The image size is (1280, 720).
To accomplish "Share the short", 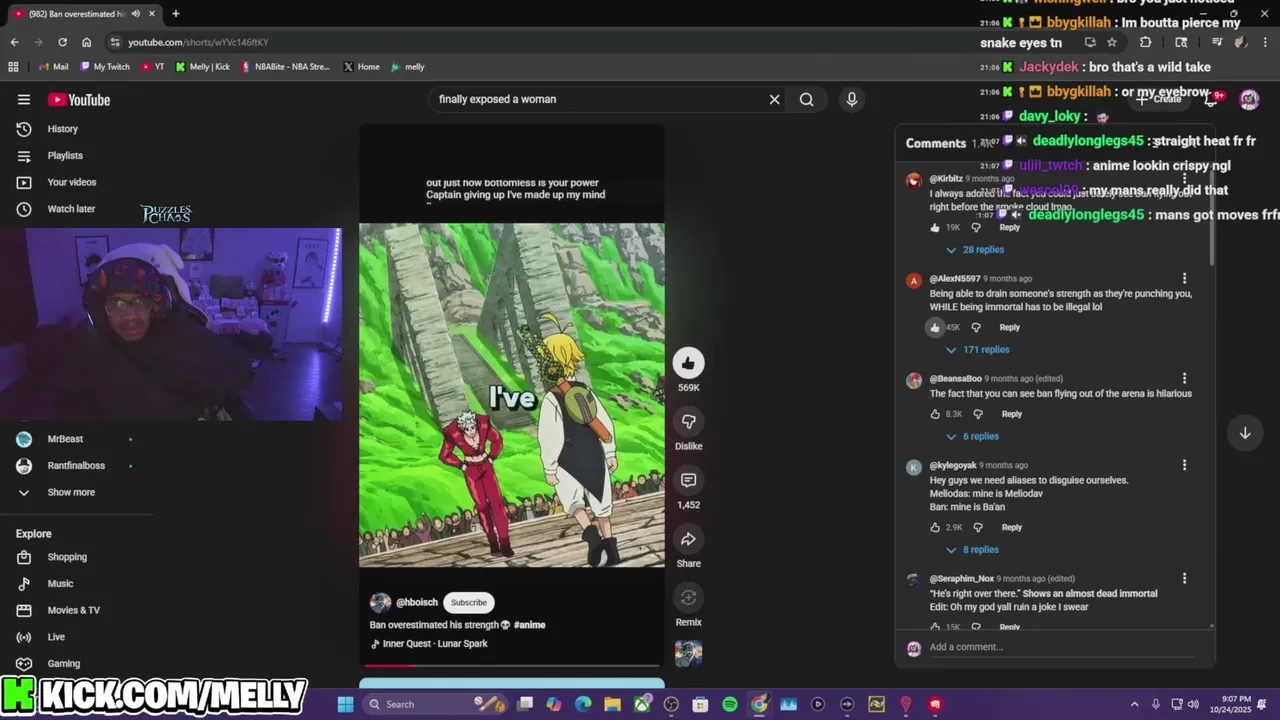I will point(688,540).
